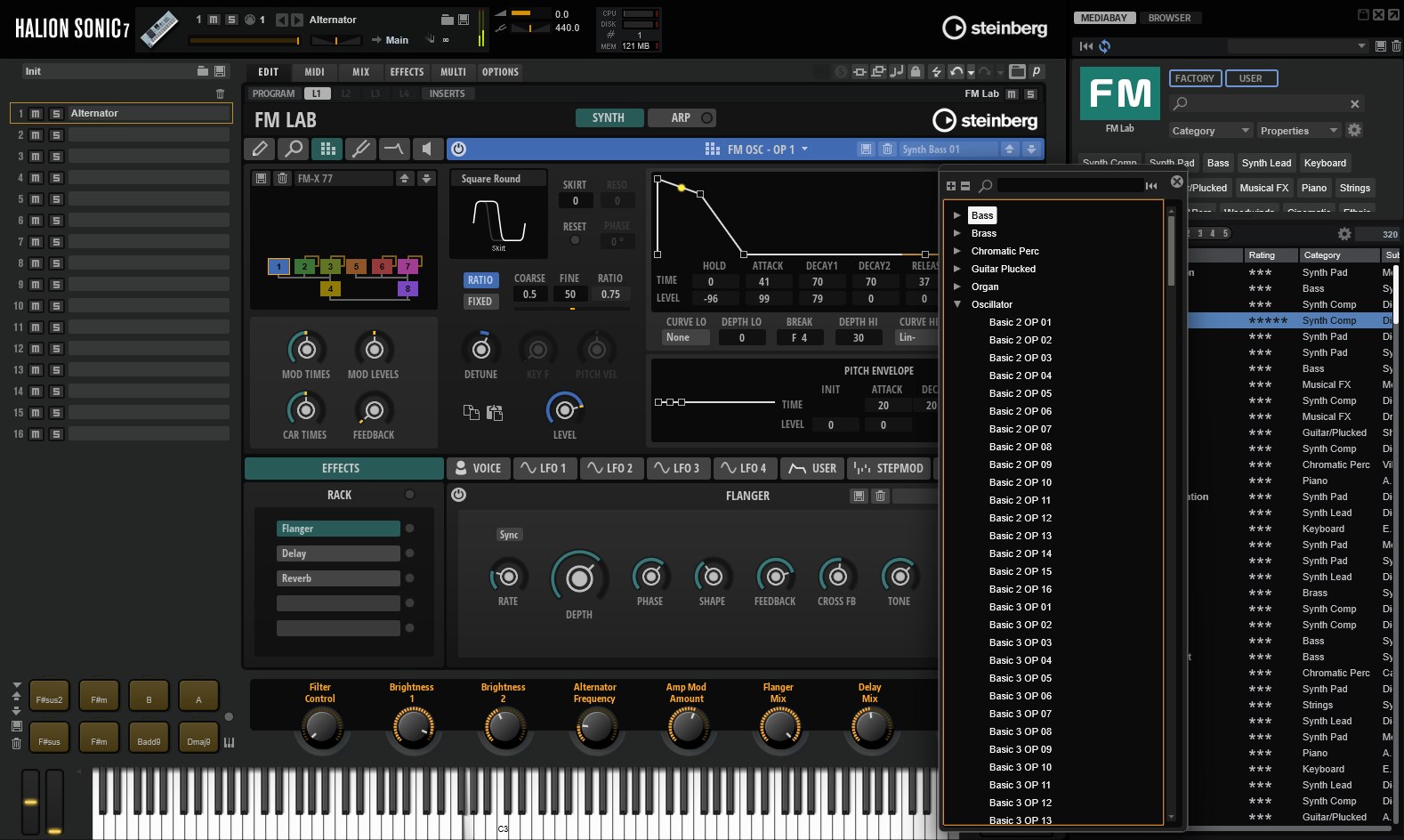Open the green grid matrix page icon

tap(327, 149)
